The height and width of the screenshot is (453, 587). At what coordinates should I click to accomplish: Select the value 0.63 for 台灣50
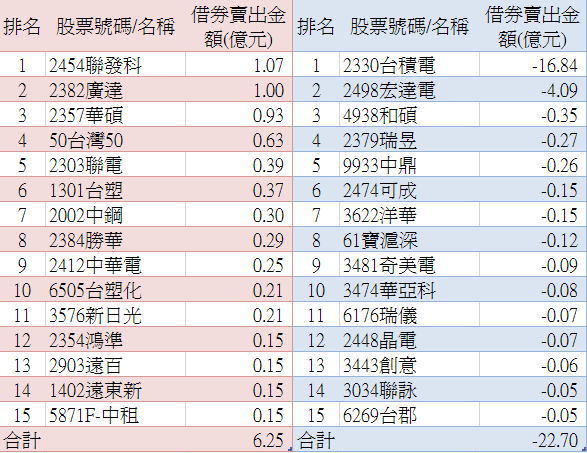coord(268,141)
